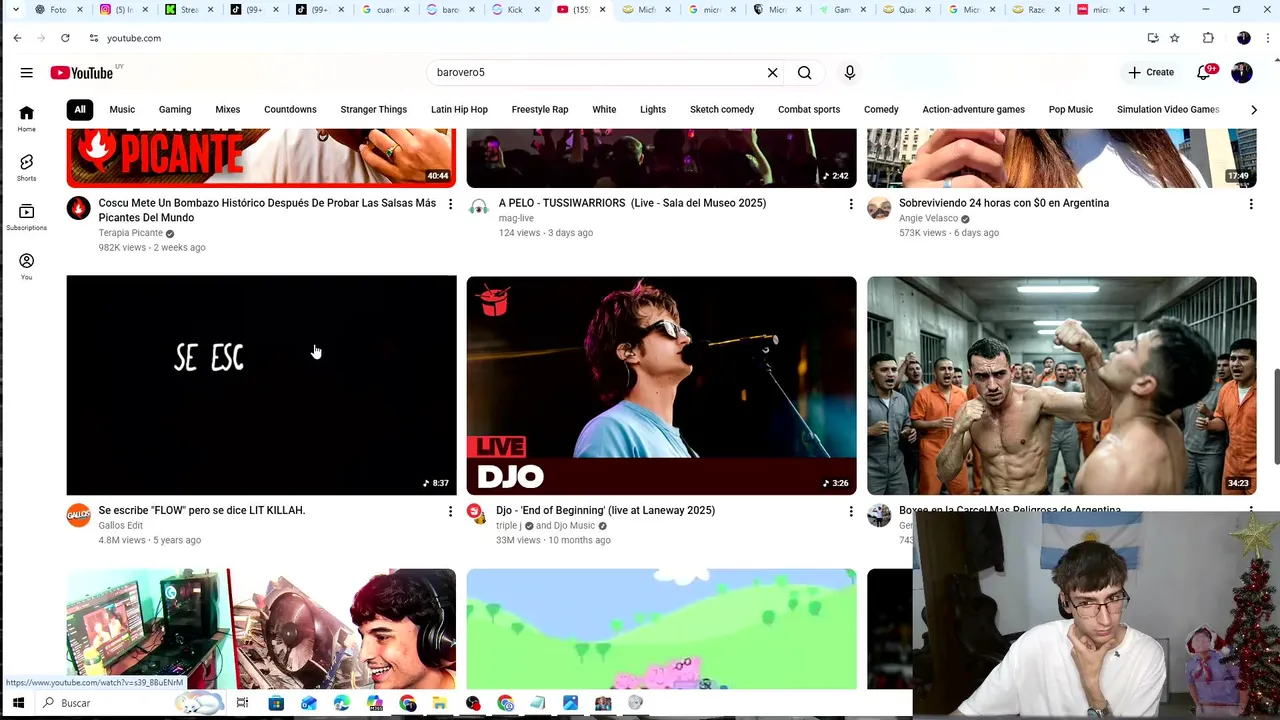
Task: Open the YouTube guide hamburger menu
Action: 26,72
